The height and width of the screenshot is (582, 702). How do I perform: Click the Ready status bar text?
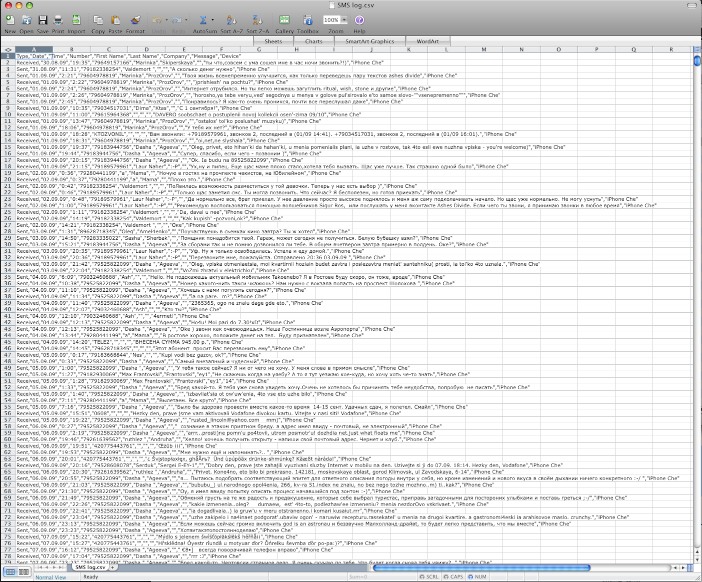point(91,577)
